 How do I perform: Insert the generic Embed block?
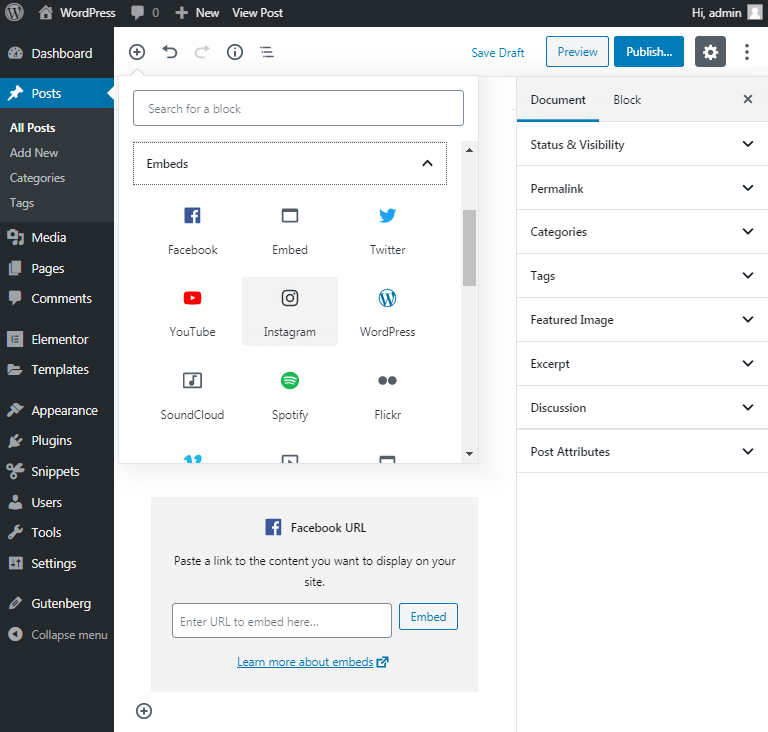[290, 231]
